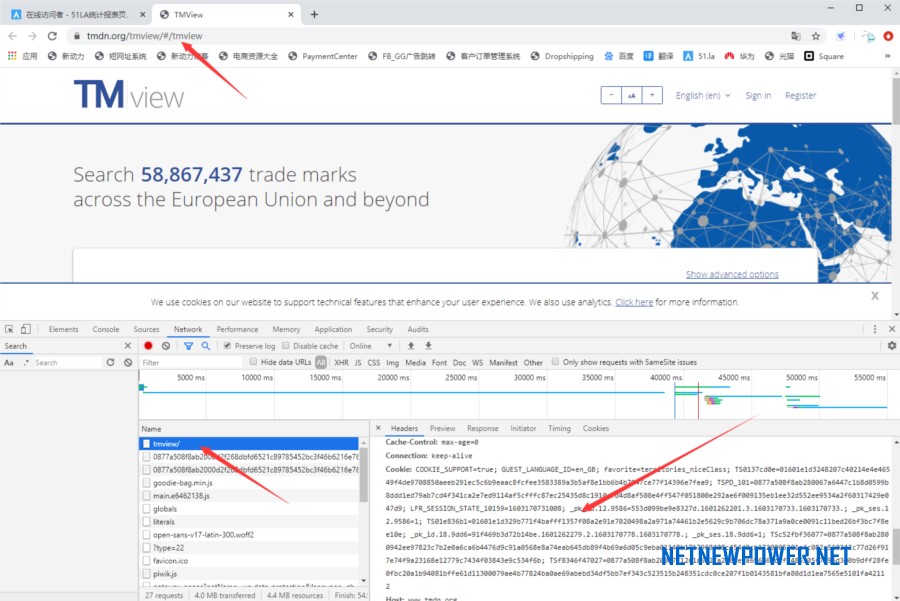
Task: Show more bookmarks chevron
Action: tap(887, 56)
